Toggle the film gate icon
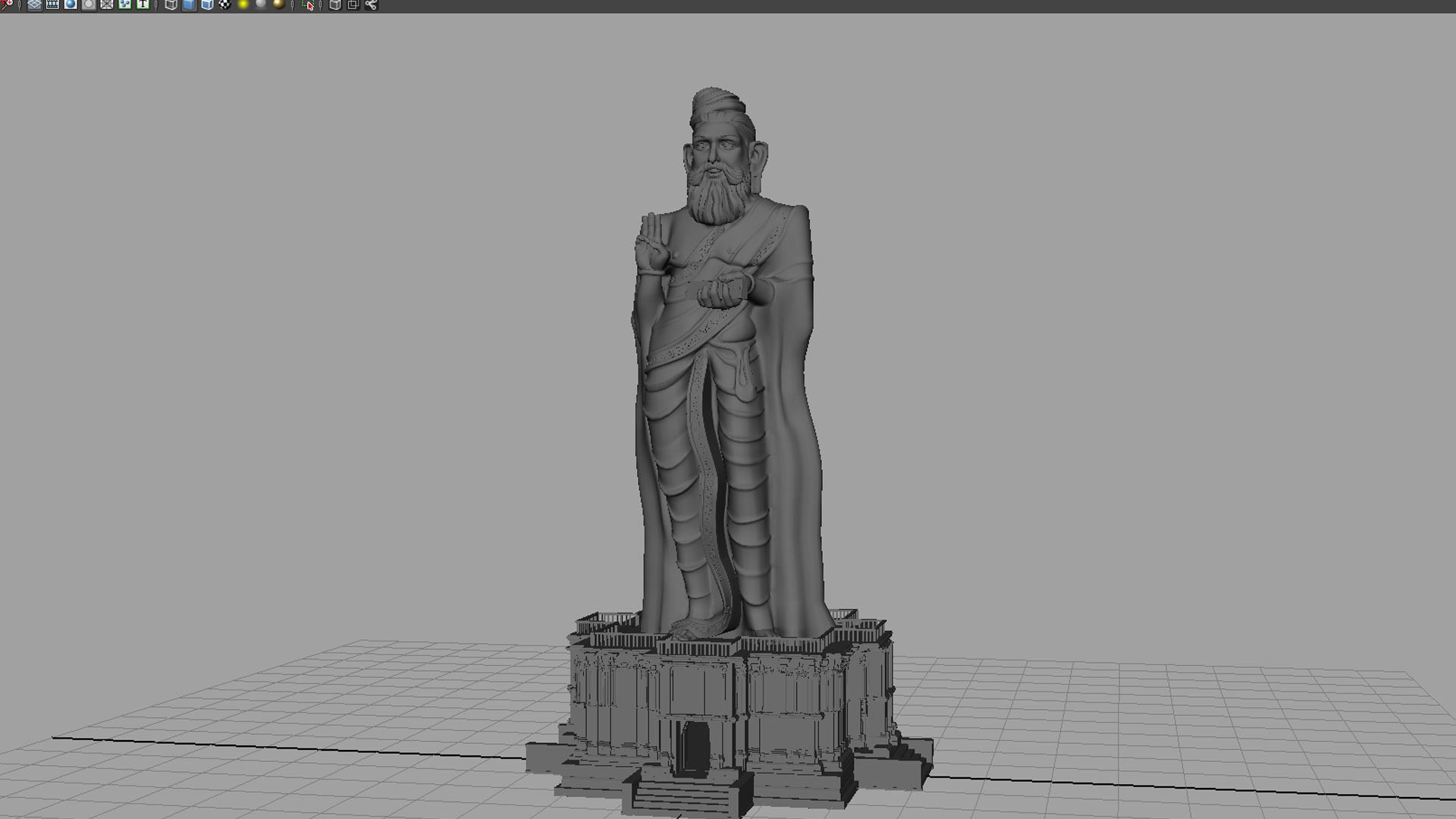 52,5
